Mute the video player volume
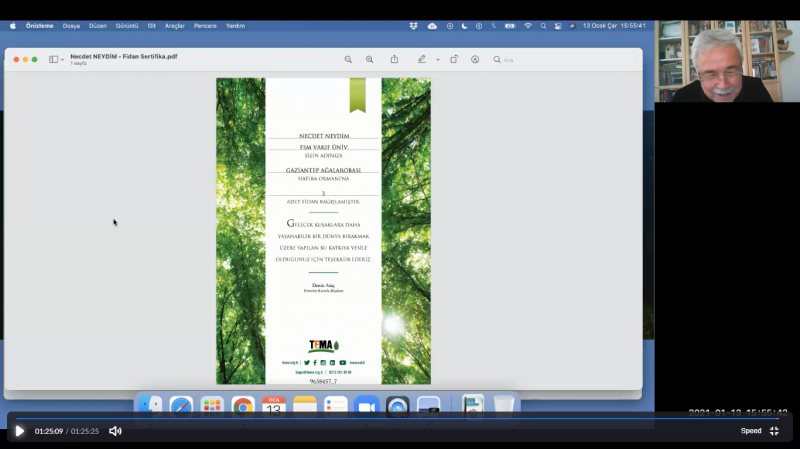This screenshot has width=800, height=449. coord(115,431)
